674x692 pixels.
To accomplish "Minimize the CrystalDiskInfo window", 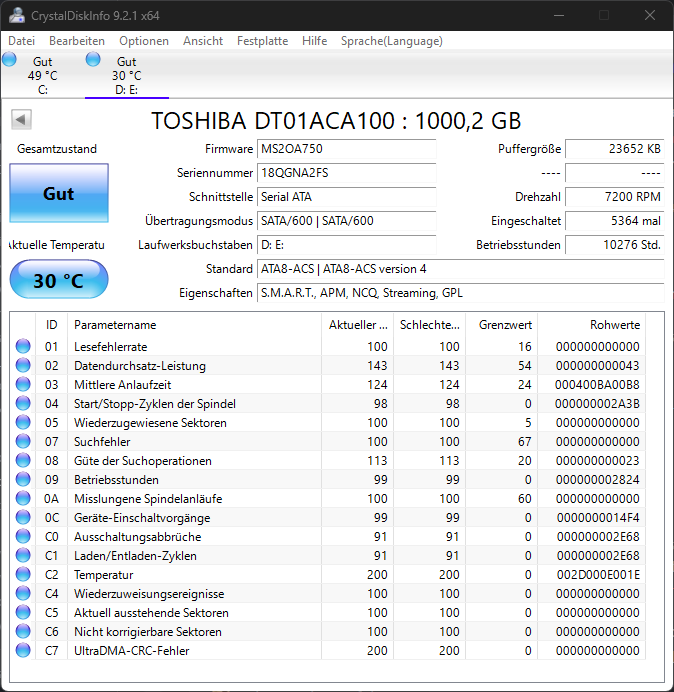I will point(559,15).
